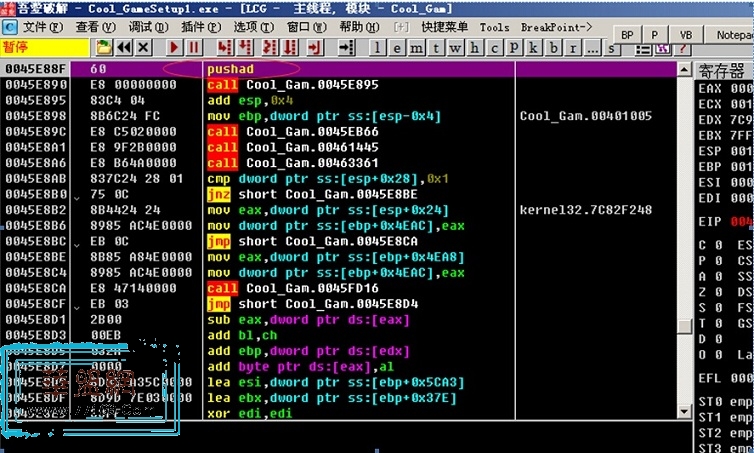This screenshot has height=453, width=754.
Task: Open the 插件(P) plugins menu
Action: coord(200,27)
